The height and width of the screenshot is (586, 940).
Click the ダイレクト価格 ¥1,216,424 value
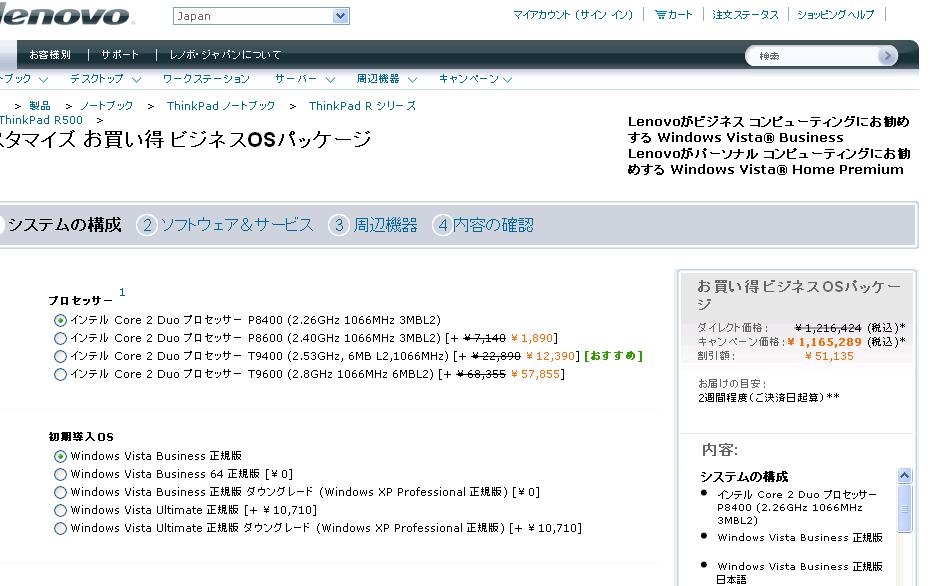(828, 327)
